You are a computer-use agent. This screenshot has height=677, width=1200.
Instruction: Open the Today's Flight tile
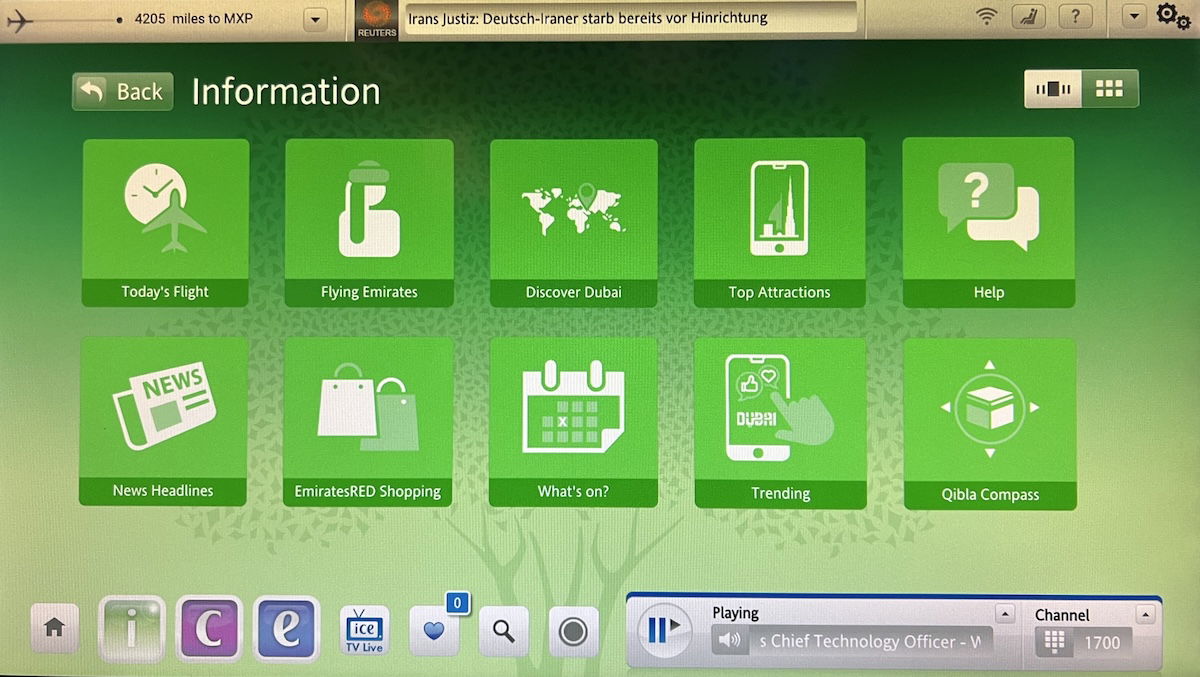click(x=165, y=222)
